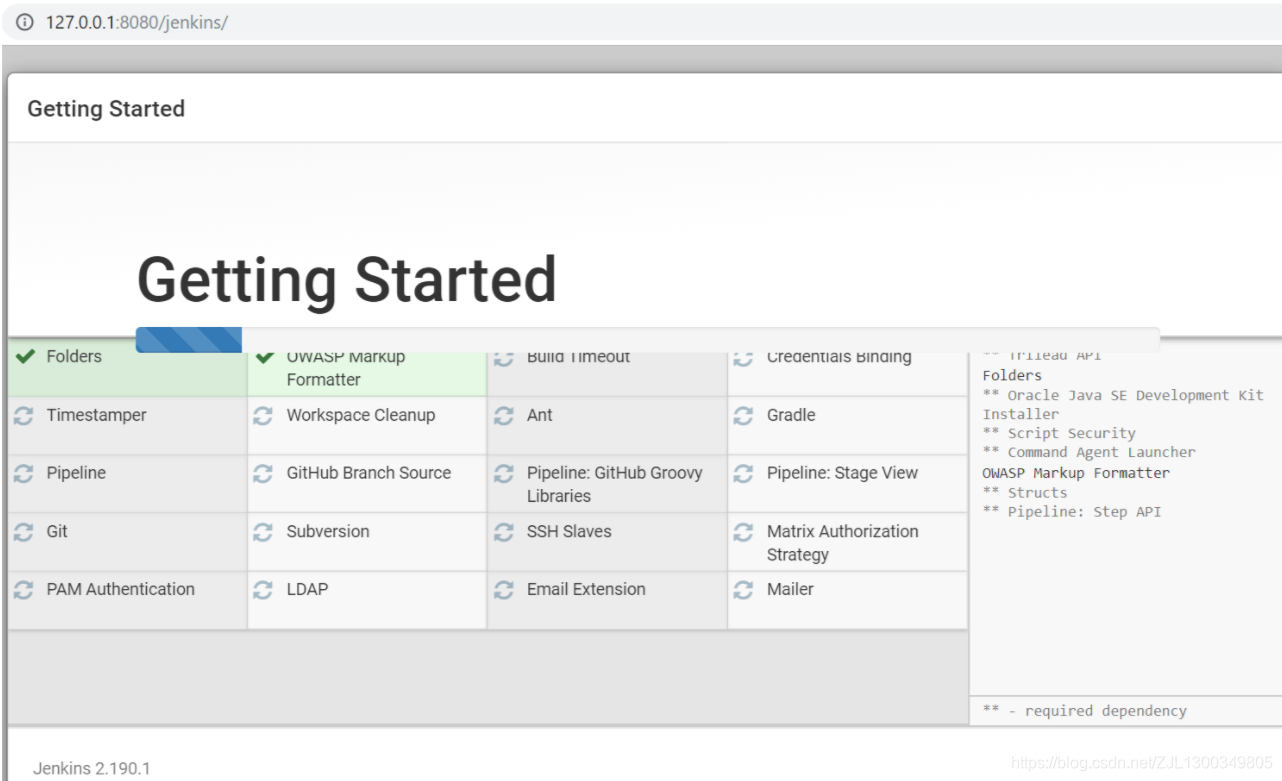Click the Pipeline: Step API log entry
The width and height of the screenshot is (1282, 781).
pos(1072,511)
